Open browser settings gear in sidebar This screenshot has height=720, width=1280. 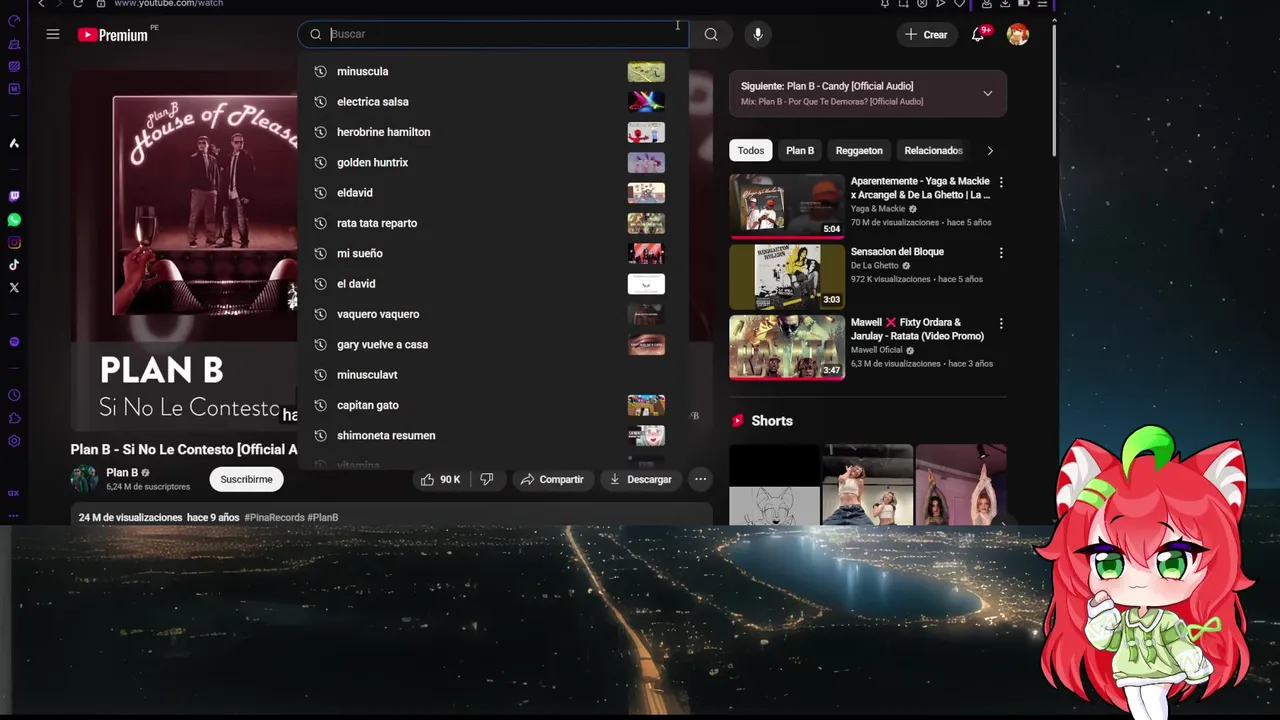[14, 441]
